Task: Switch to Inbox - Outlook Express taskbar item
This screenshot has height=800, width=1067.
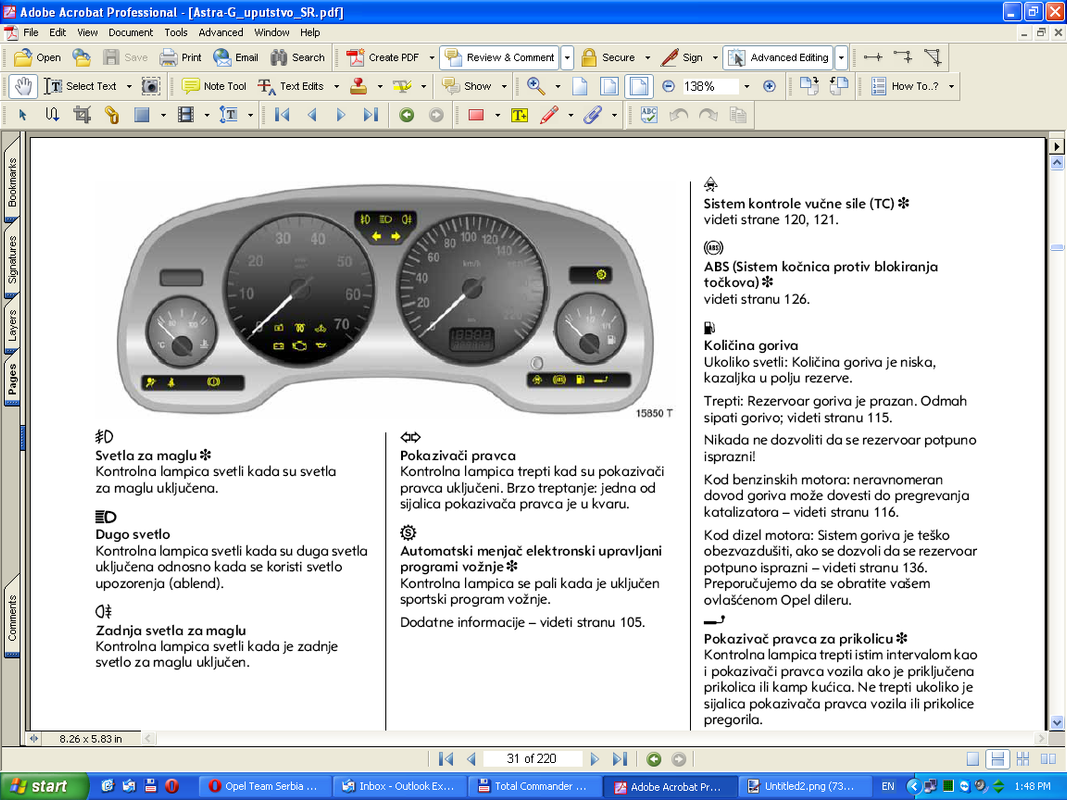Action: coord(399,786)
